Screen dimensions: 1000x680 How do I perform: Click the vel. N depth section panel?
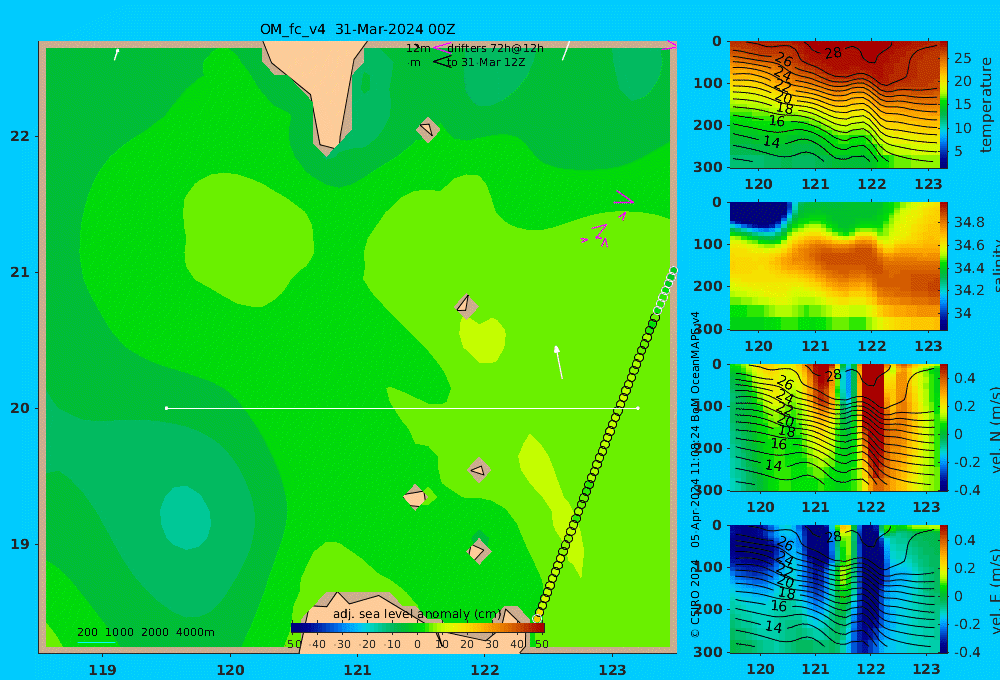pyautogui.click(x=834, y=427)
